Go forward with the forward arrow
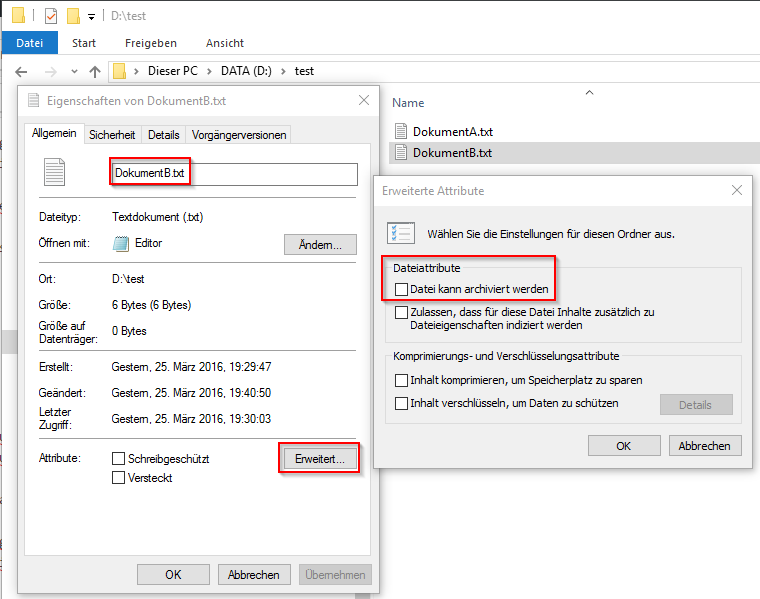 coord(50,72)
